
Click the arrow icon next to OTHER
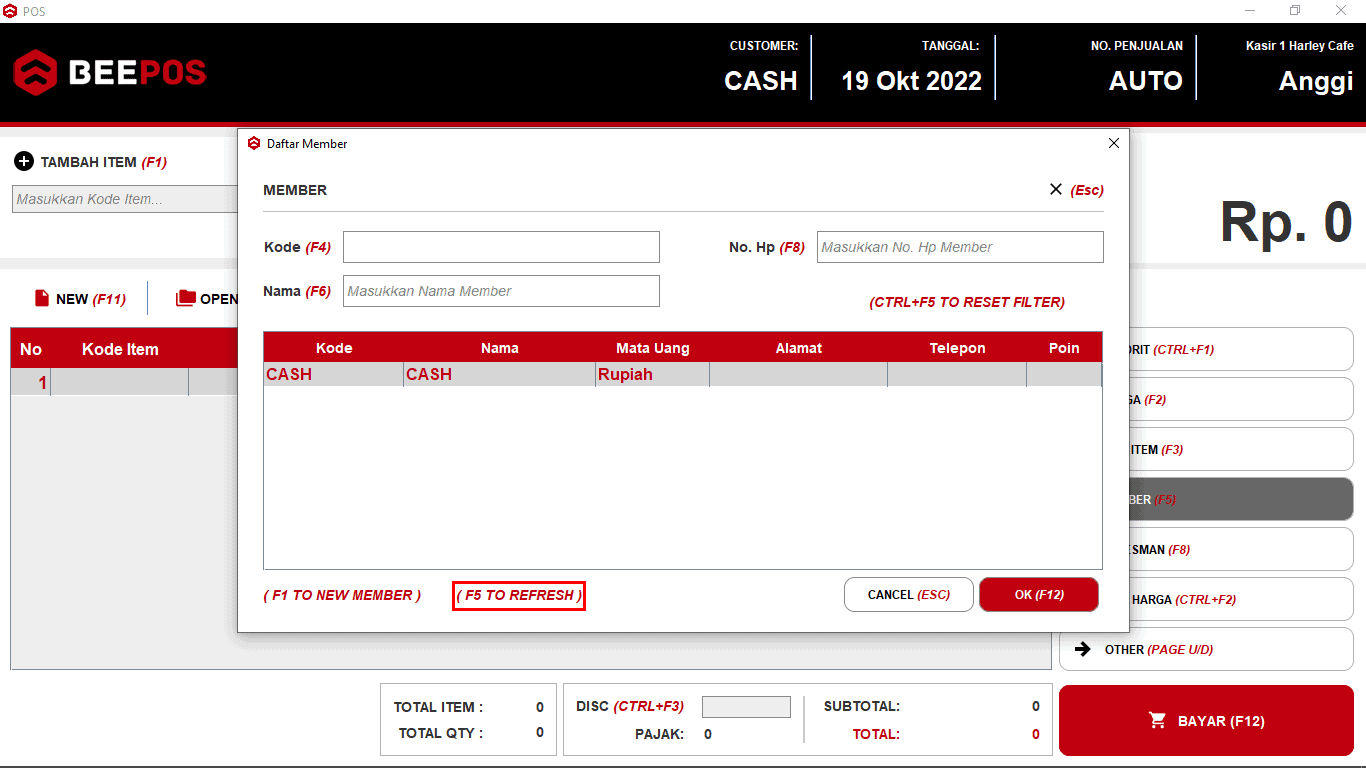(1082, 649)
